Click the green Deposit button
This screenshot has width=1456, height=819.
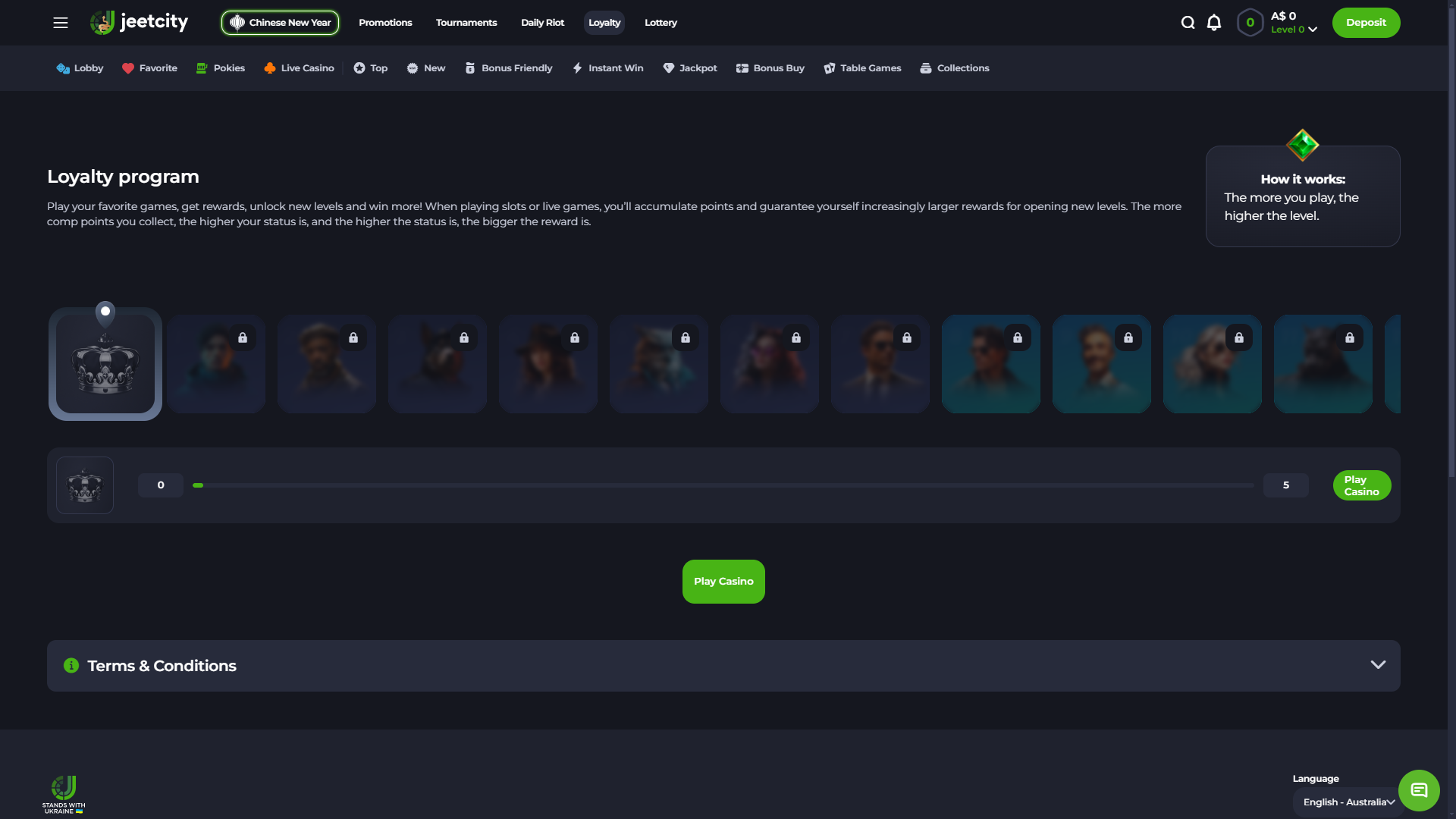point(1365,23)
